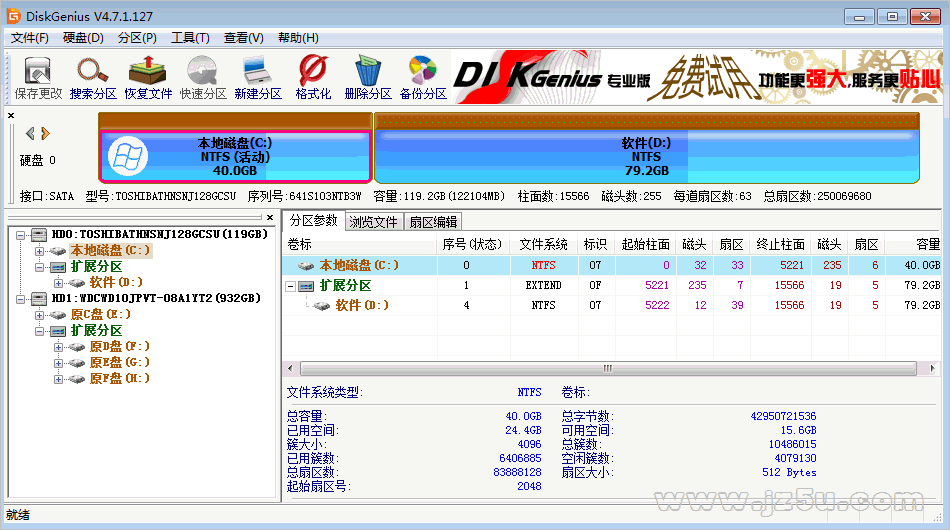This screenshot has width=950, height=530.
Task: Expand 软件 (D:) node in the tree
Action: [x=58, y=283]
